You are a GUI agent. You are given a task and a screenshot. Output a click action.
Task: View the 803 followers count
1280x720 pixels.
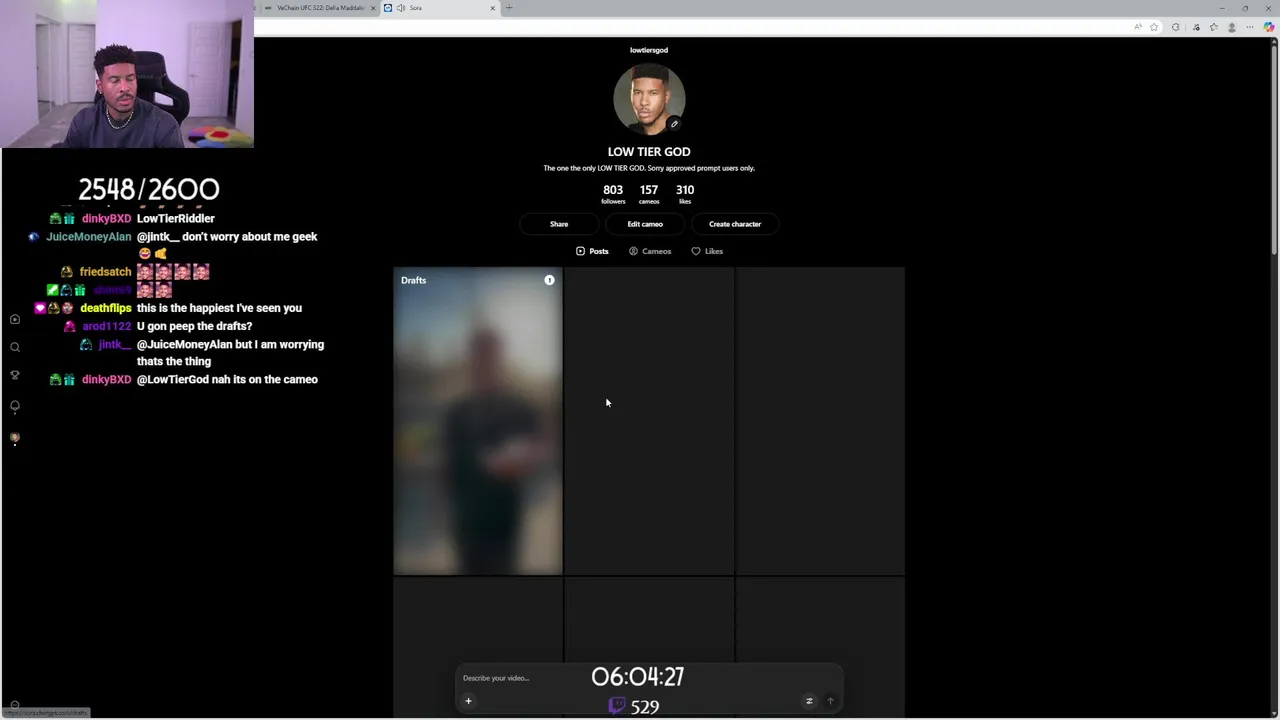click(x=613, y=194)
